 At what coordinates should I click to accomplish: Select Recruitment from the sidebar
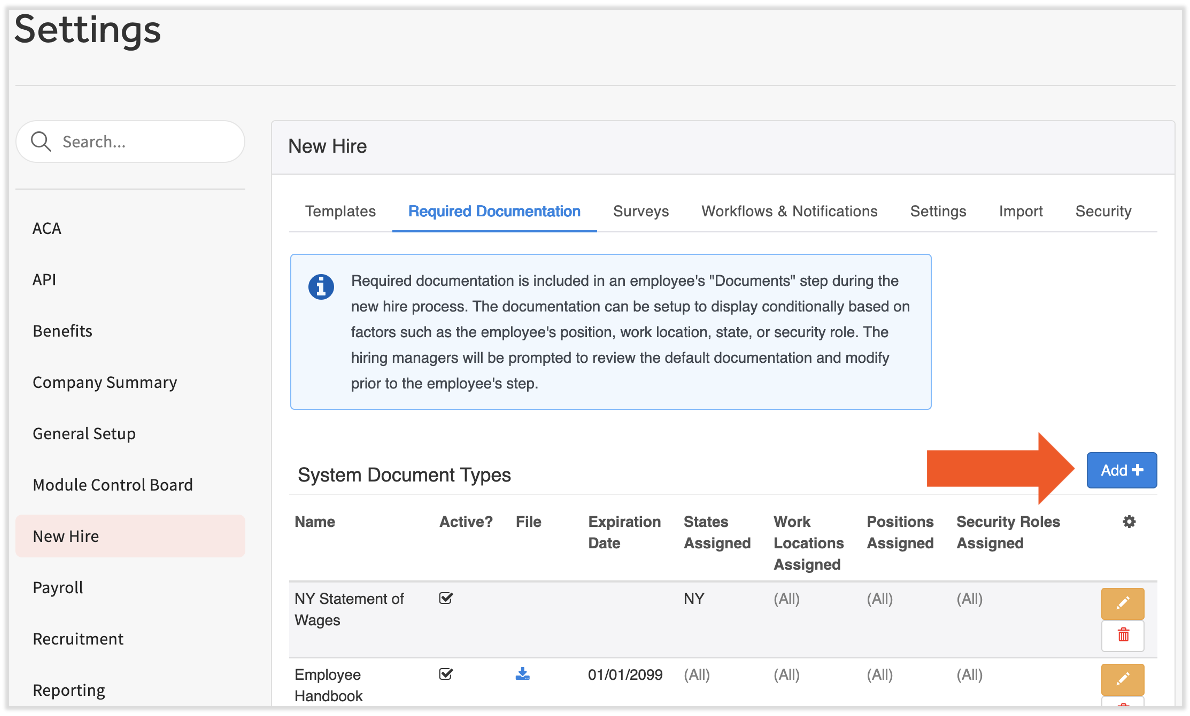(78, 639)
